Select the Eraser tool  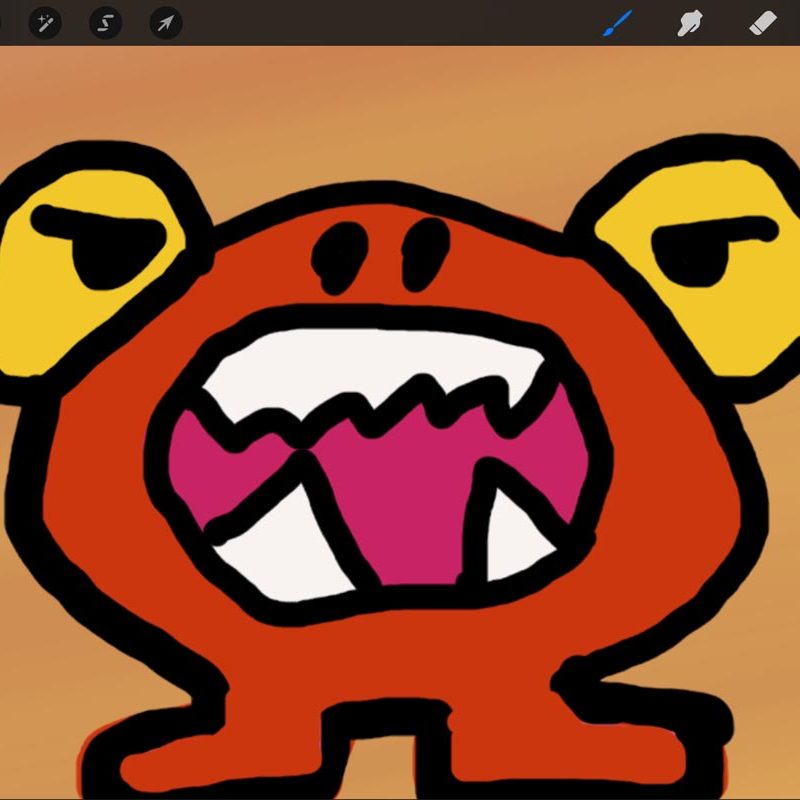point(763,22)
